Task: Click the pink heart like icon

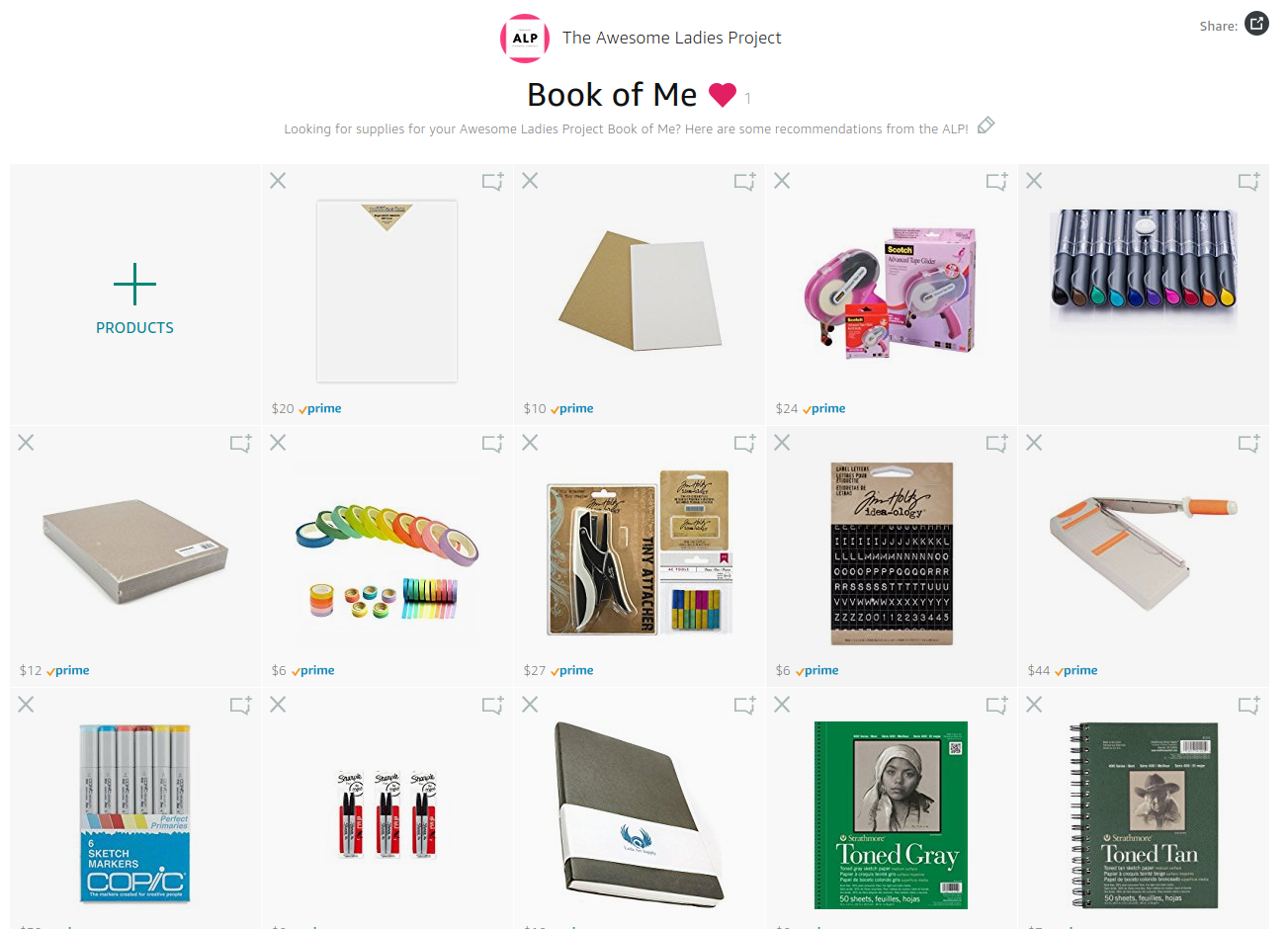Action: (x=723, y=95)
